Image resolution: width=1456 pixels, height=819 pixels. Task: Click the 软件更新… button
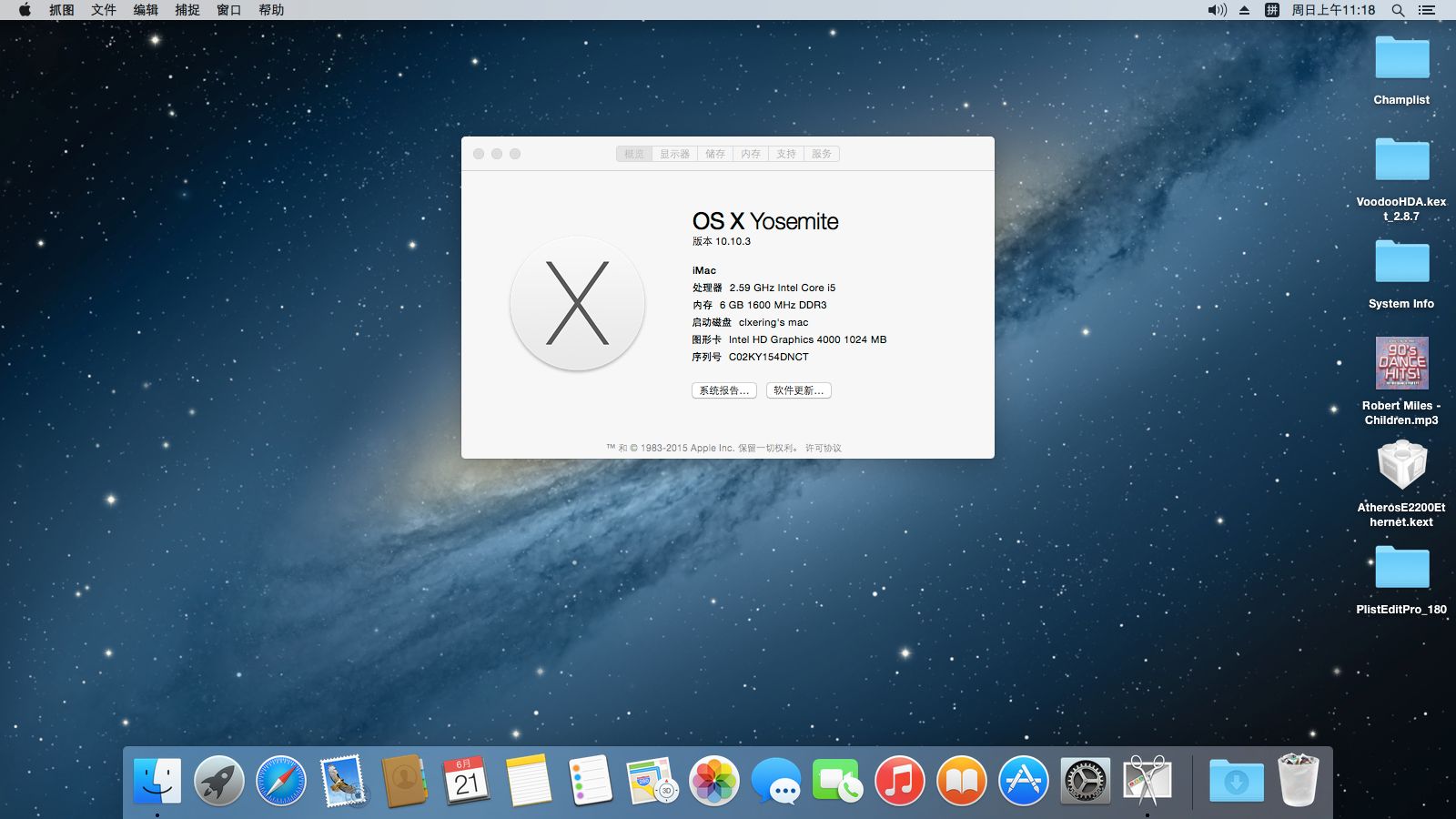tap(799, 390)
